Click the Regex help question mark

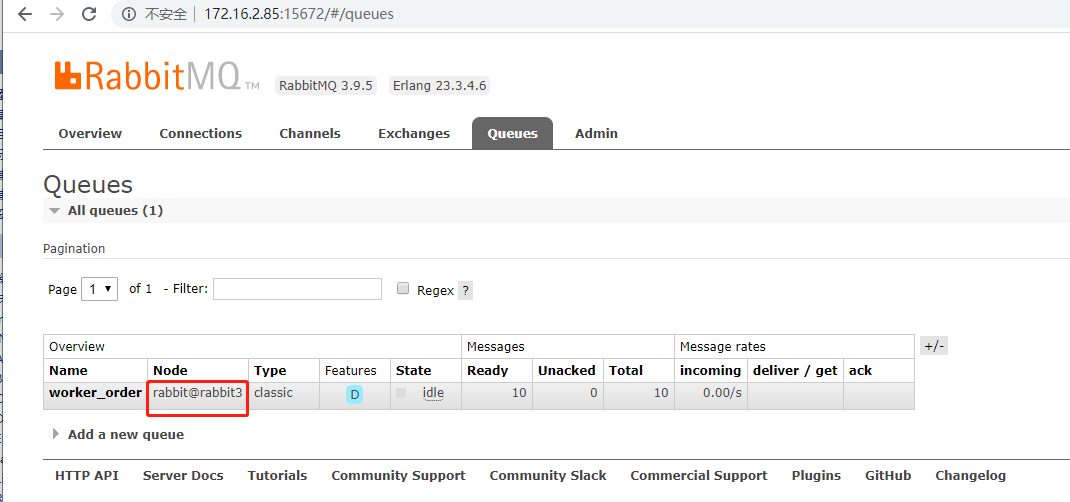(465, 291)
